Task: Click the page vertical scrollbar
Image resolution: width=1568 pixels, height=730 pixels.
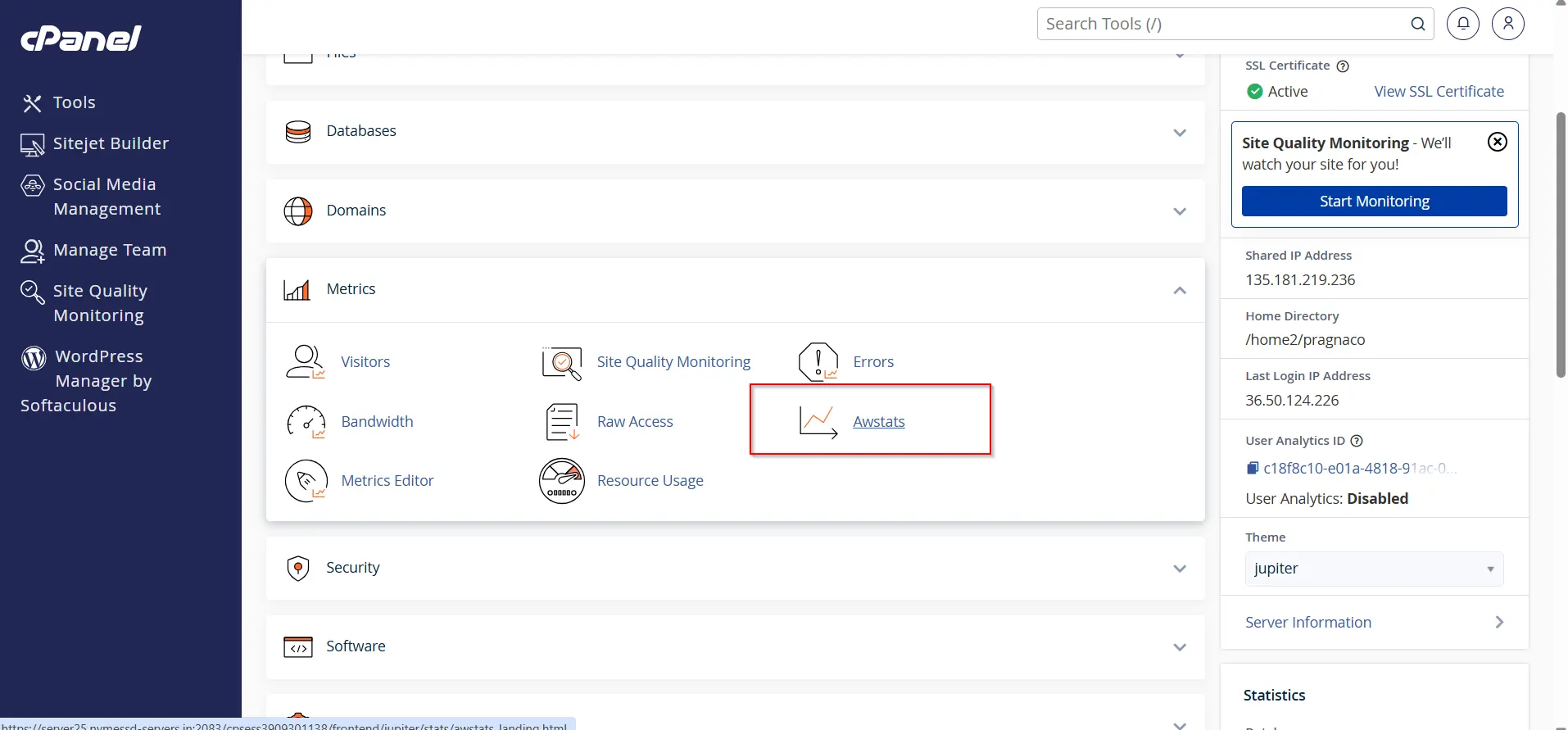Action: coord(1561,244)
